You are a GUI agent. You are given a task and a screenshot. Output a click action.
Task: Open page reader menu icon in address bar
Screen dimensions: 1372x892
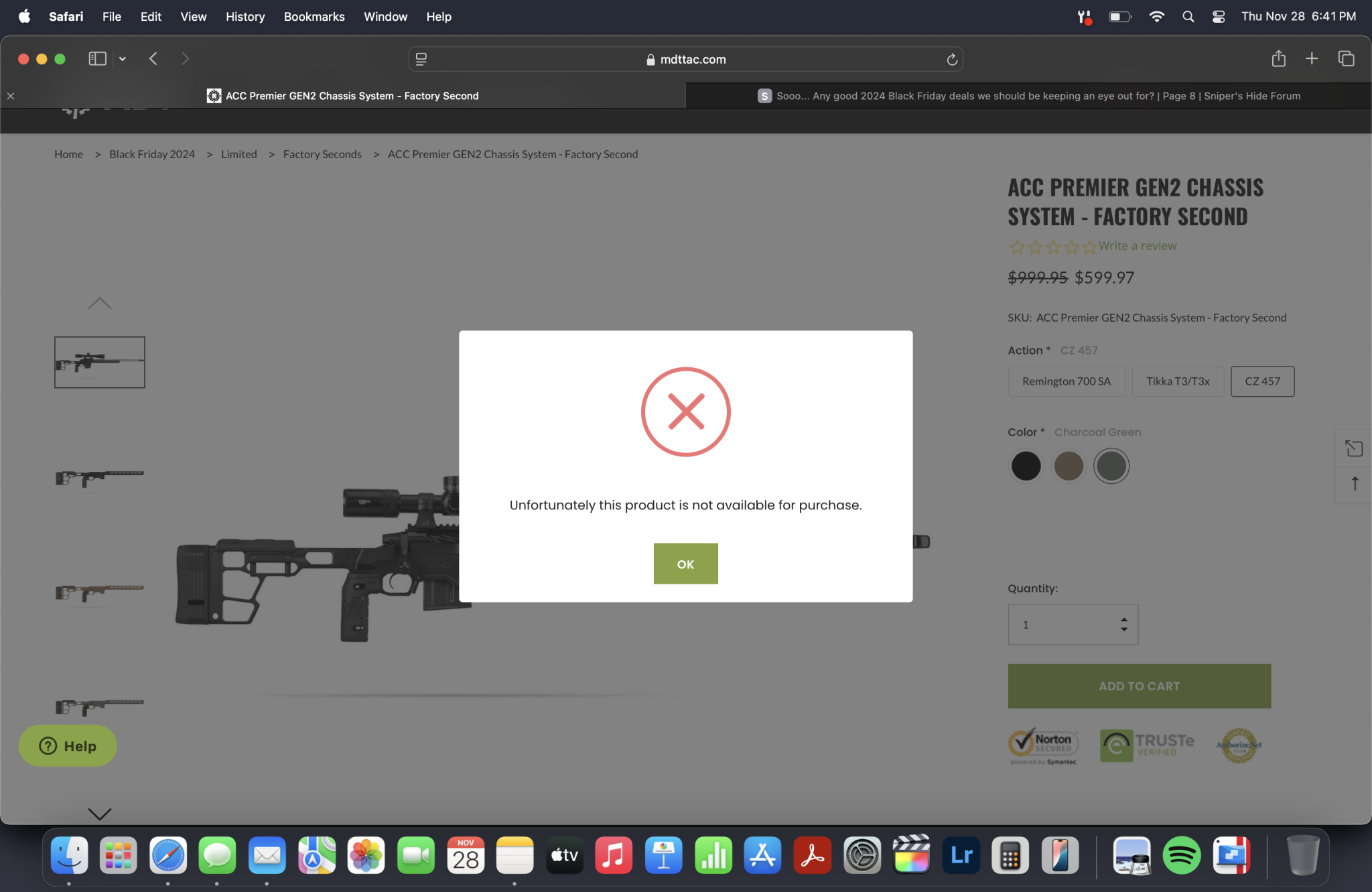point(421,59)
